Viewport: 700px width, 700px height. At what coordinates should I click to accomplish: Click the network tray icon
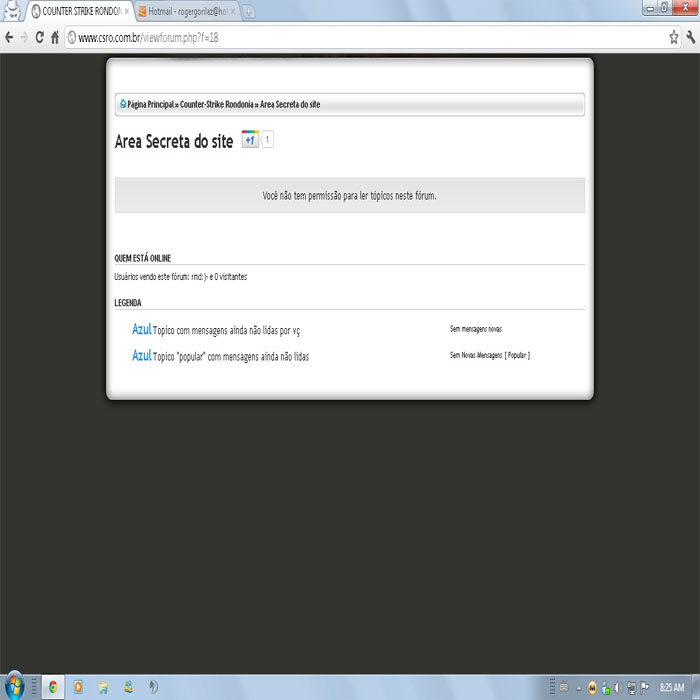[631, 688]
